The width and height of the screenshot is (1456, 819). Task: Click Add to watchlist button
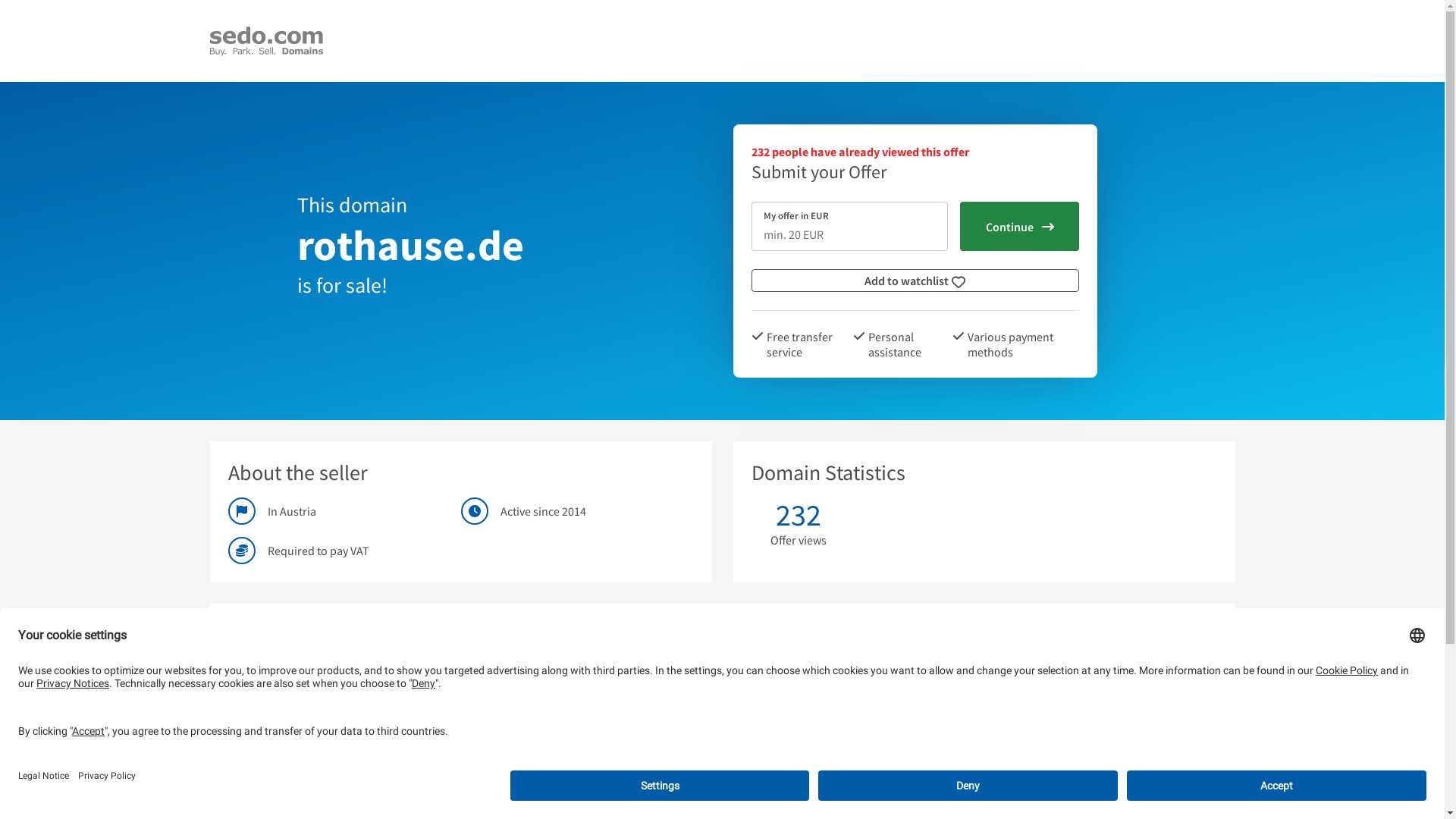(914, 281)
